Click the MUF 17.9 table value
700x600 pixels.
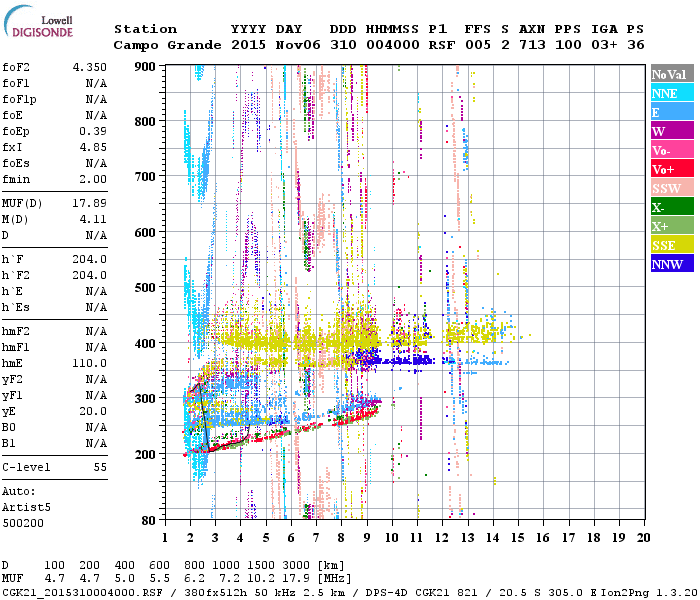(296, 579)
